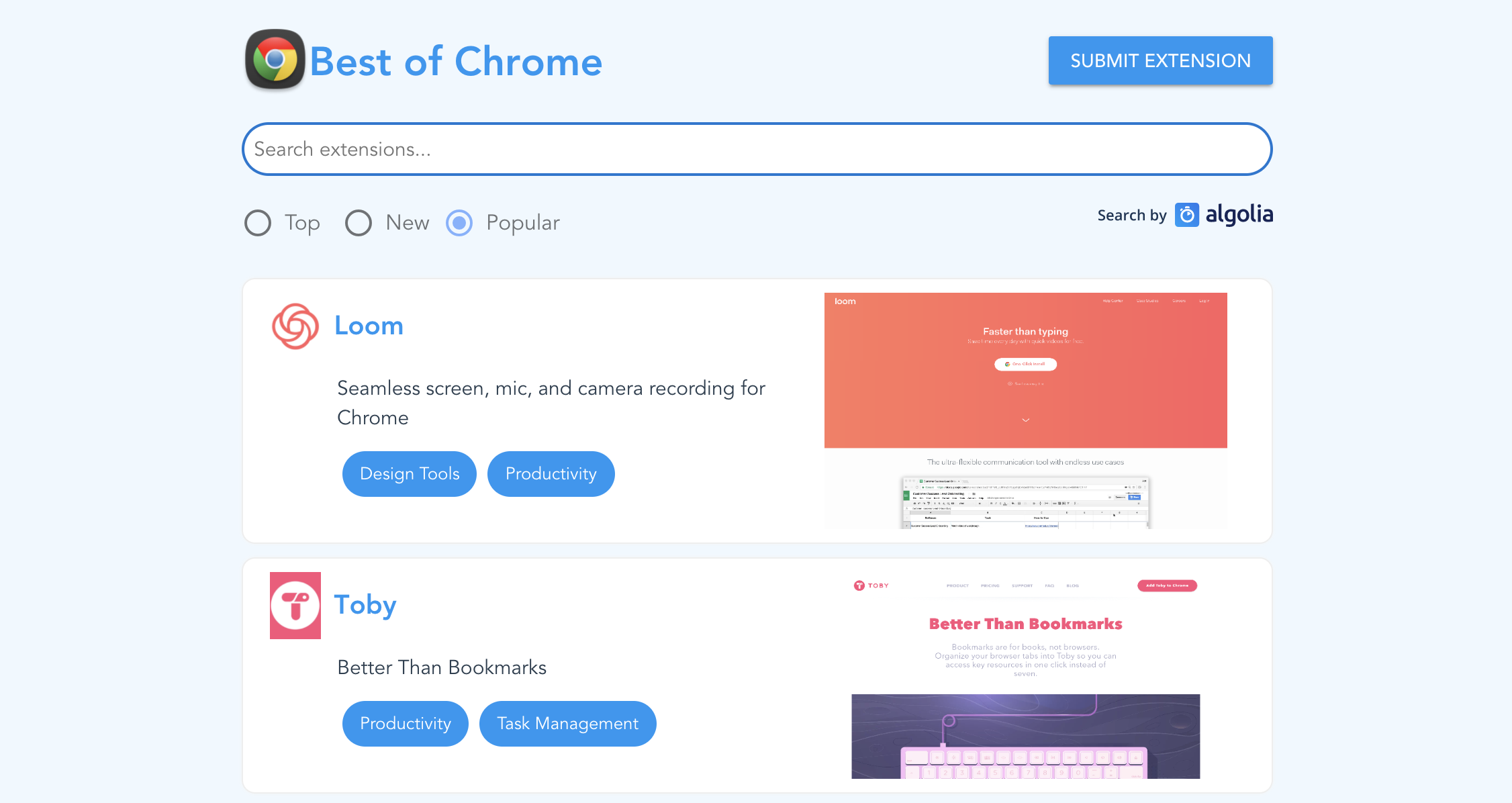Click inside the Search extensions field

pyautogui.click(x=757, y=149)
